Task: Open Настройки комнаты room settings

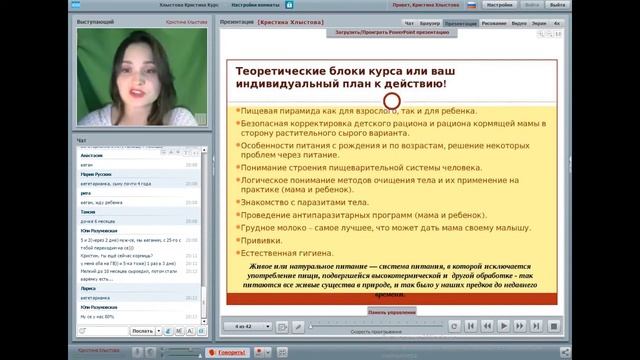Action: [x=256, y=5]
